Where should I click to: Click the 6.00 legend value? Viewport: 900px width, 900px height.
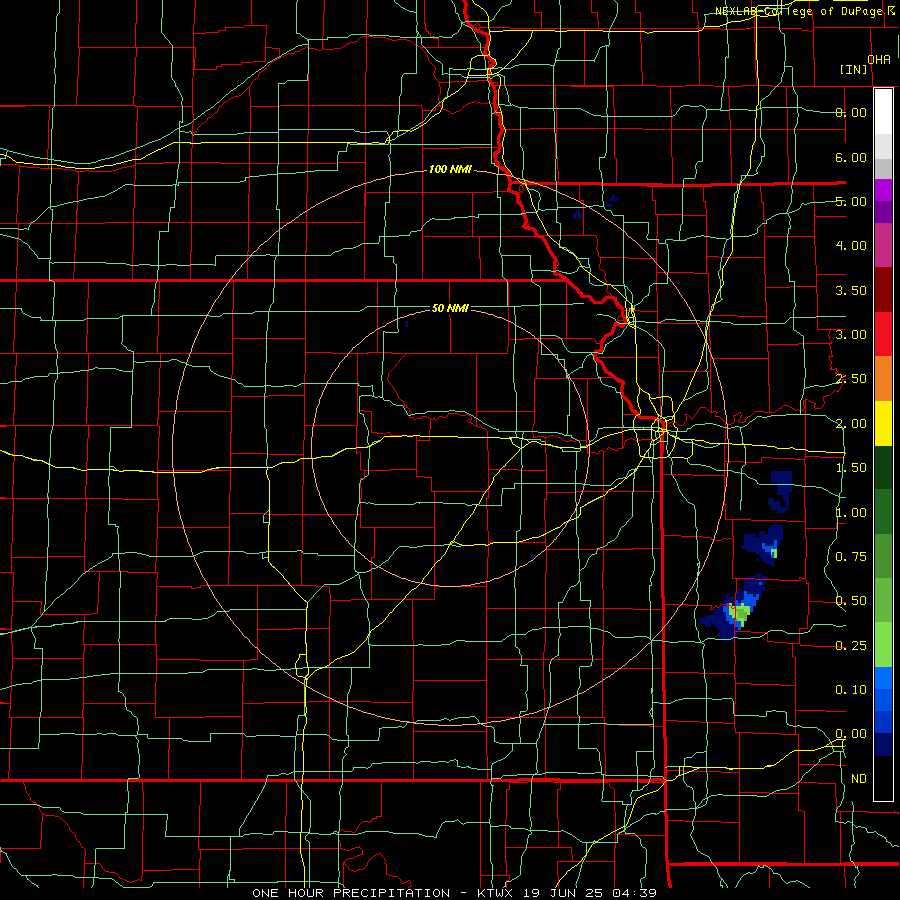point(851,157)
